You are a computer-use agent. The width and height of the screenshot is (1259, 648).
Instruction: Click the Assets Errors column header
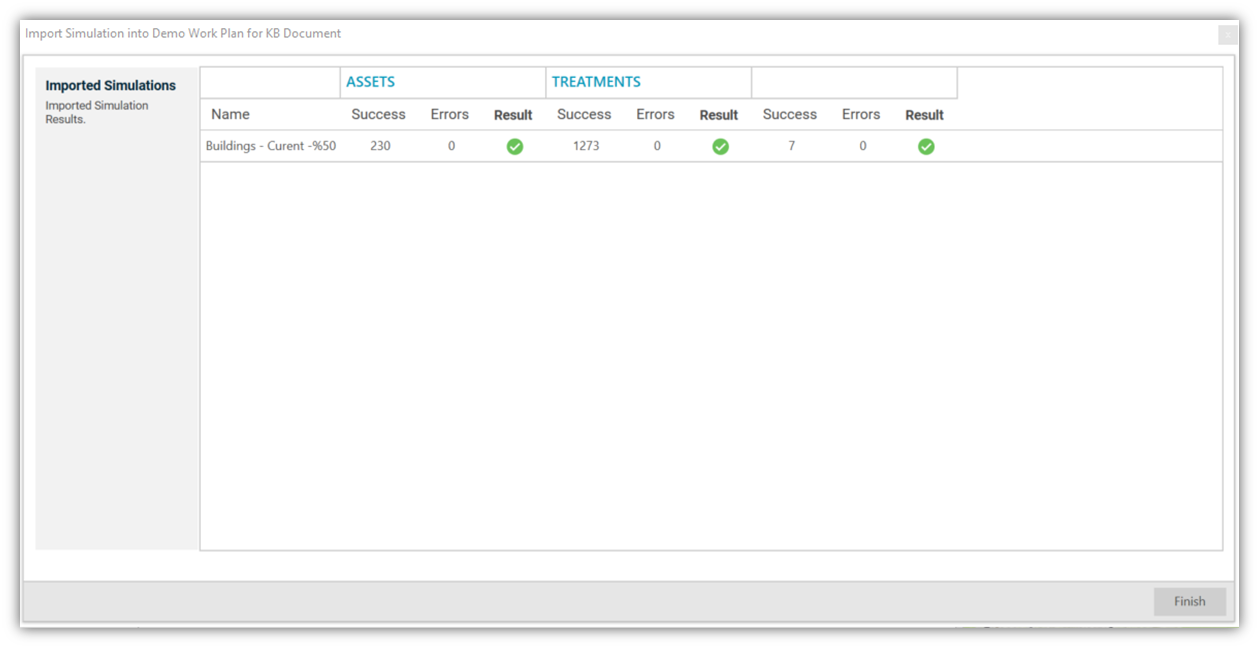point(450,114)
